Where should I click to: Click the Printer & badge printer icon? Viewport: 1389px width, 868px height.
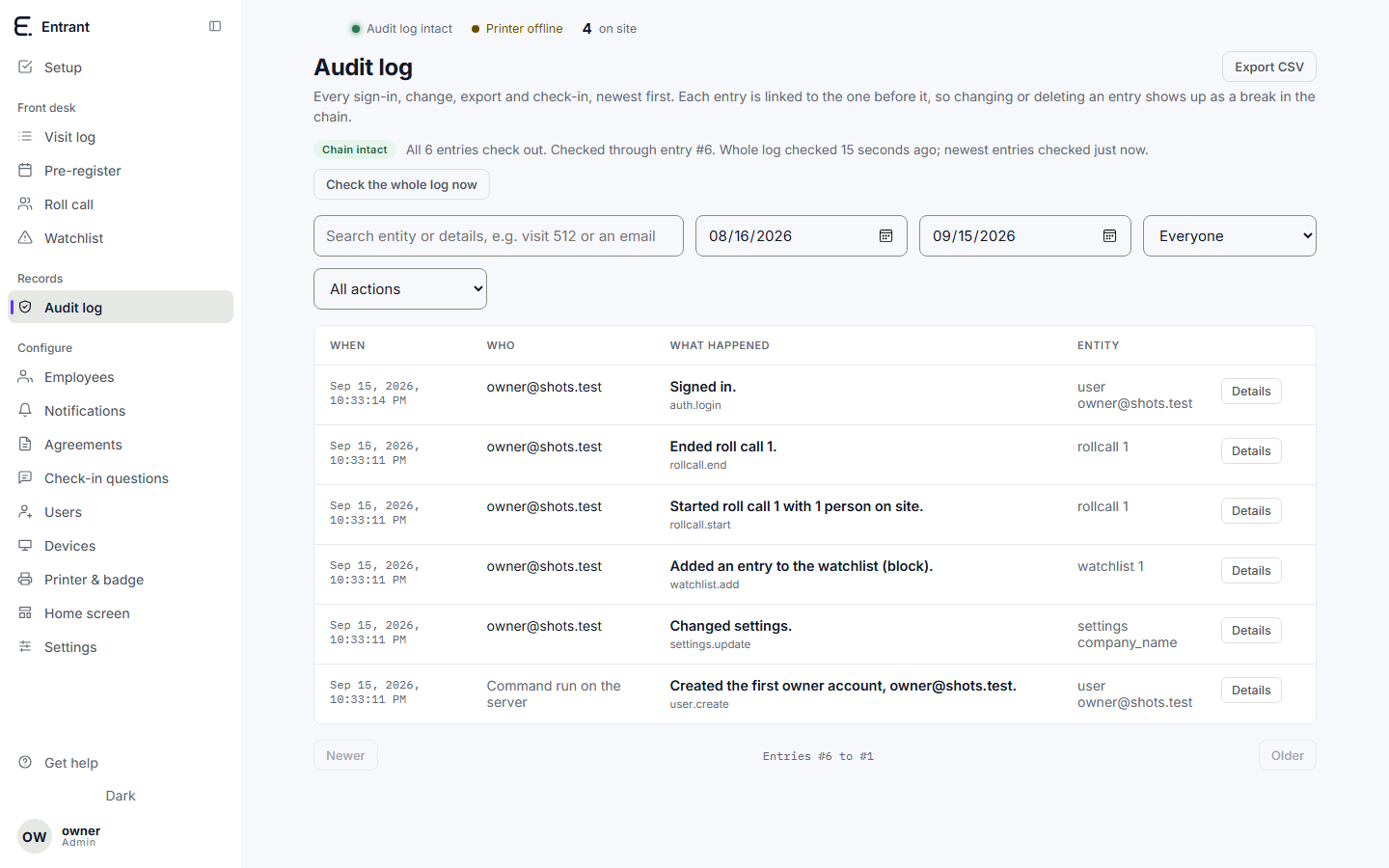(25, 579)
